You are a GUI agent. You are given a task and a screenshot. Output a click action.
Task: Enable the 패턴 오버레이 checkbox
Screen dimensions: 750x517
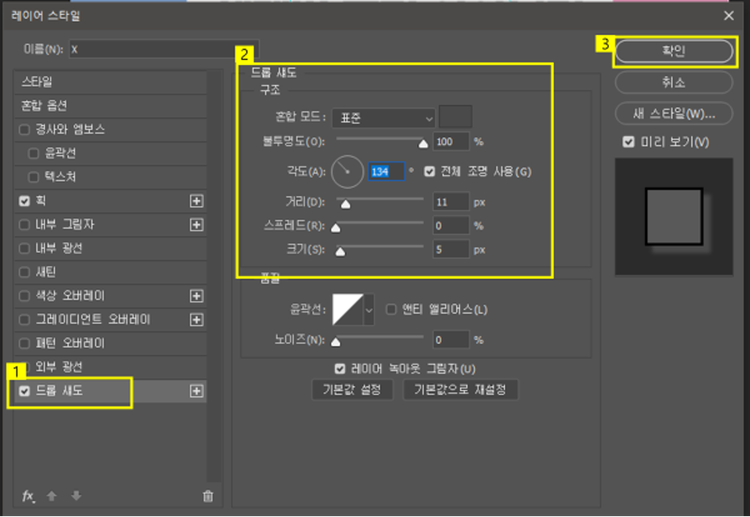(24, 343)
